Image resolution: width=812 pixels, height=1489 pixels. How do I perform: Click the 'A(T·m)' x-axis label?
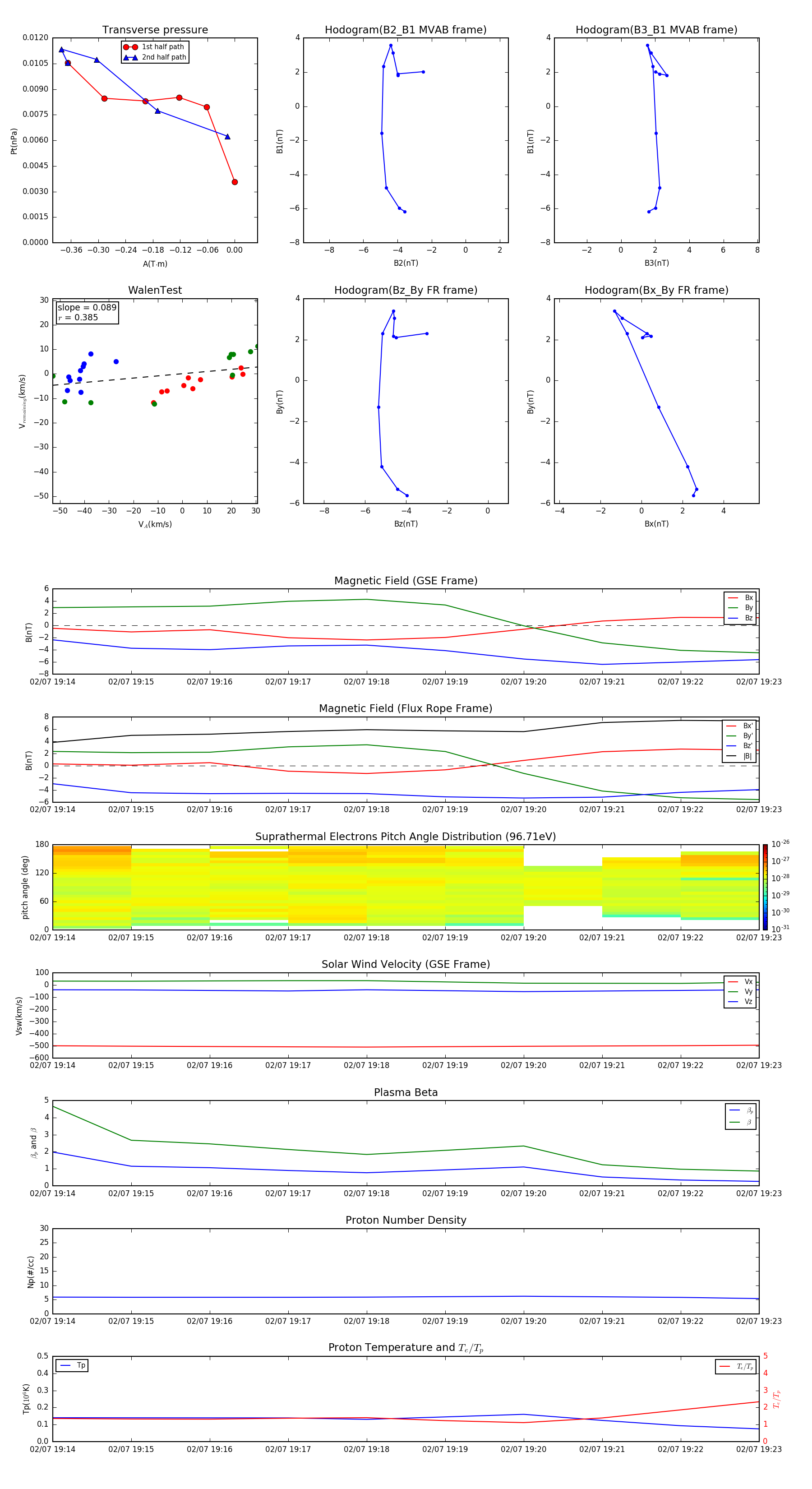[155, 264]
